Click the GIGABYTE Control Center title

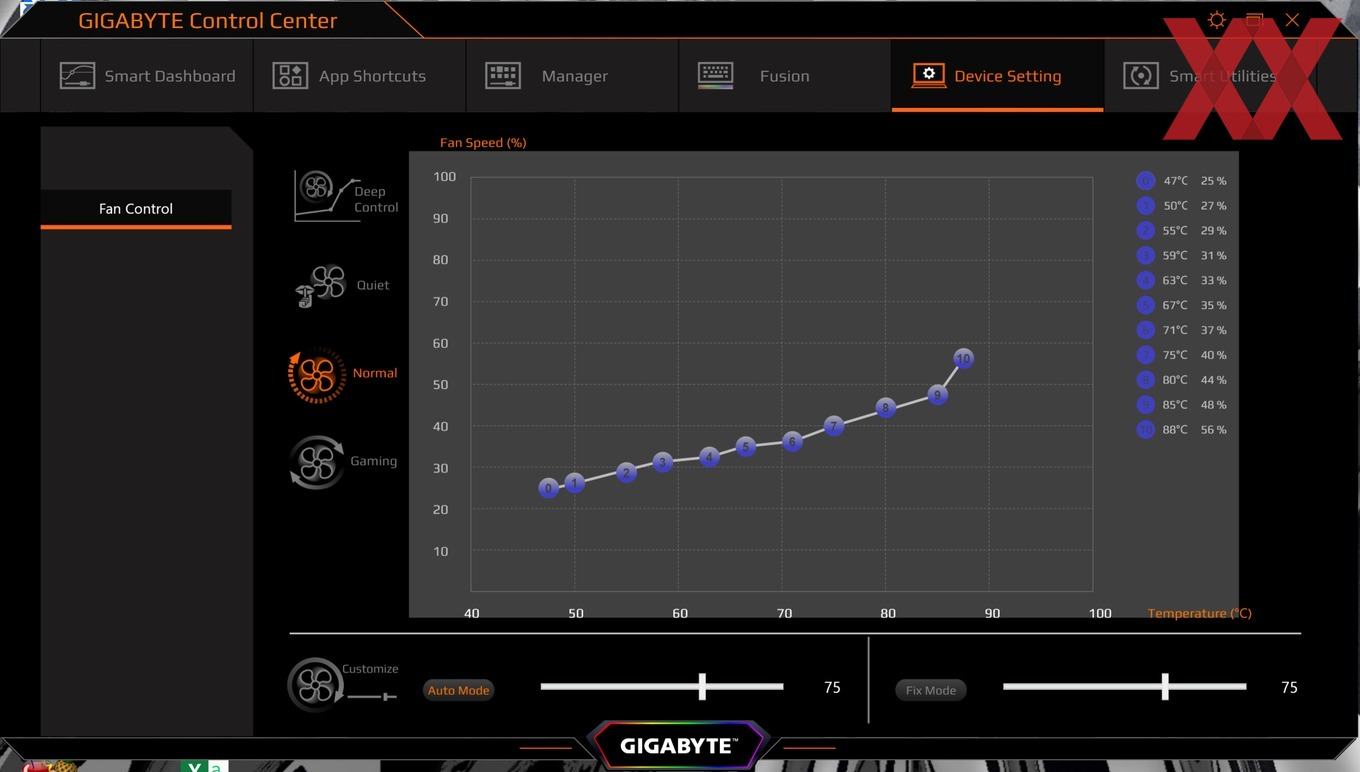(208, 20)
